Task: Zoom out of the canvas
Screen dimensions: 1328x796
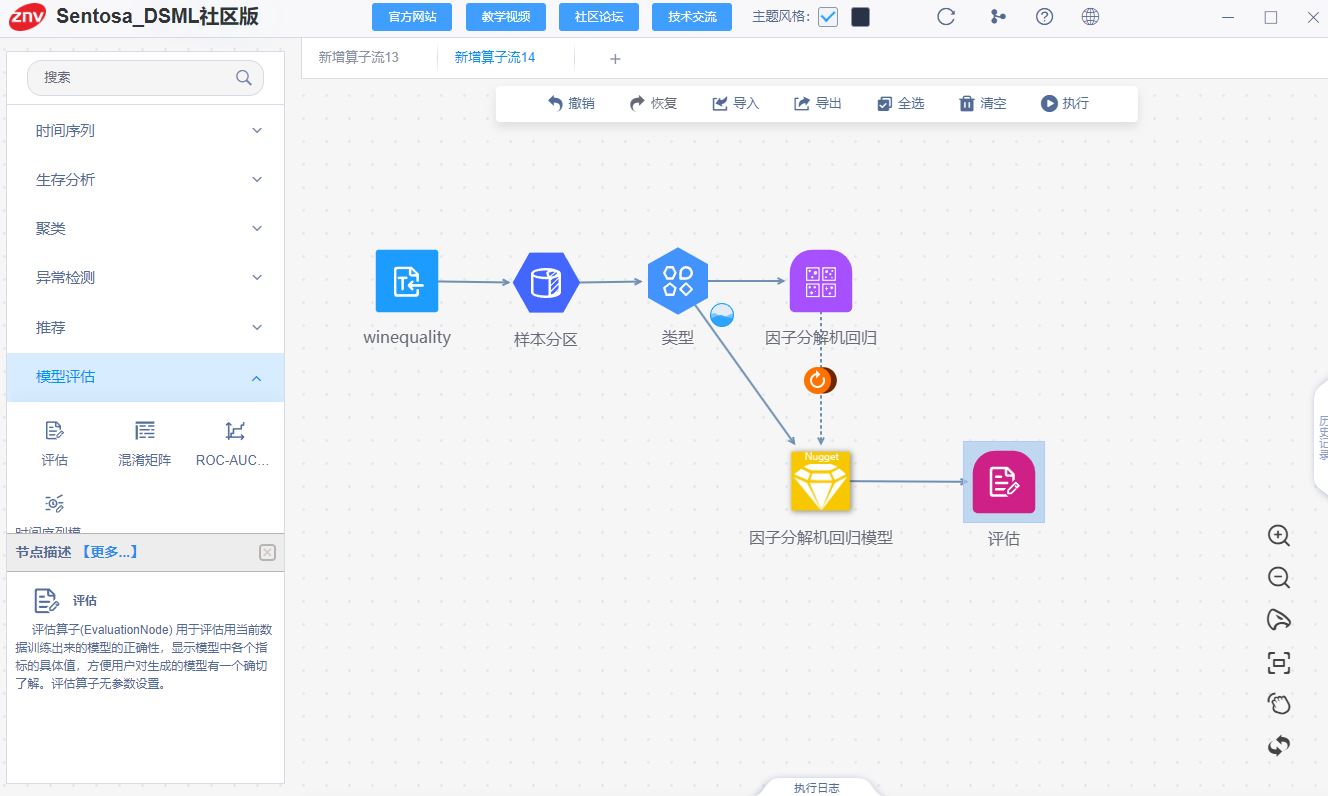Action: tap(1278, 577)
